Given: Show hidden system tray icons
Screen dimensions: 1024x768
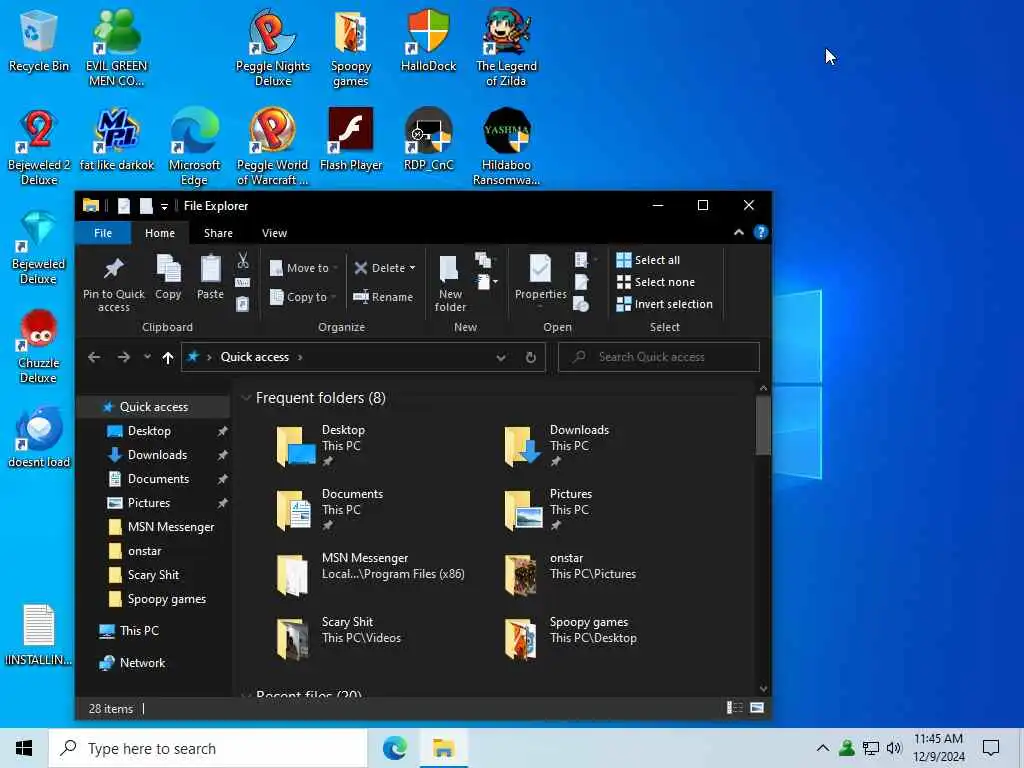Looking at the screenshot, I should pos(823,748).
